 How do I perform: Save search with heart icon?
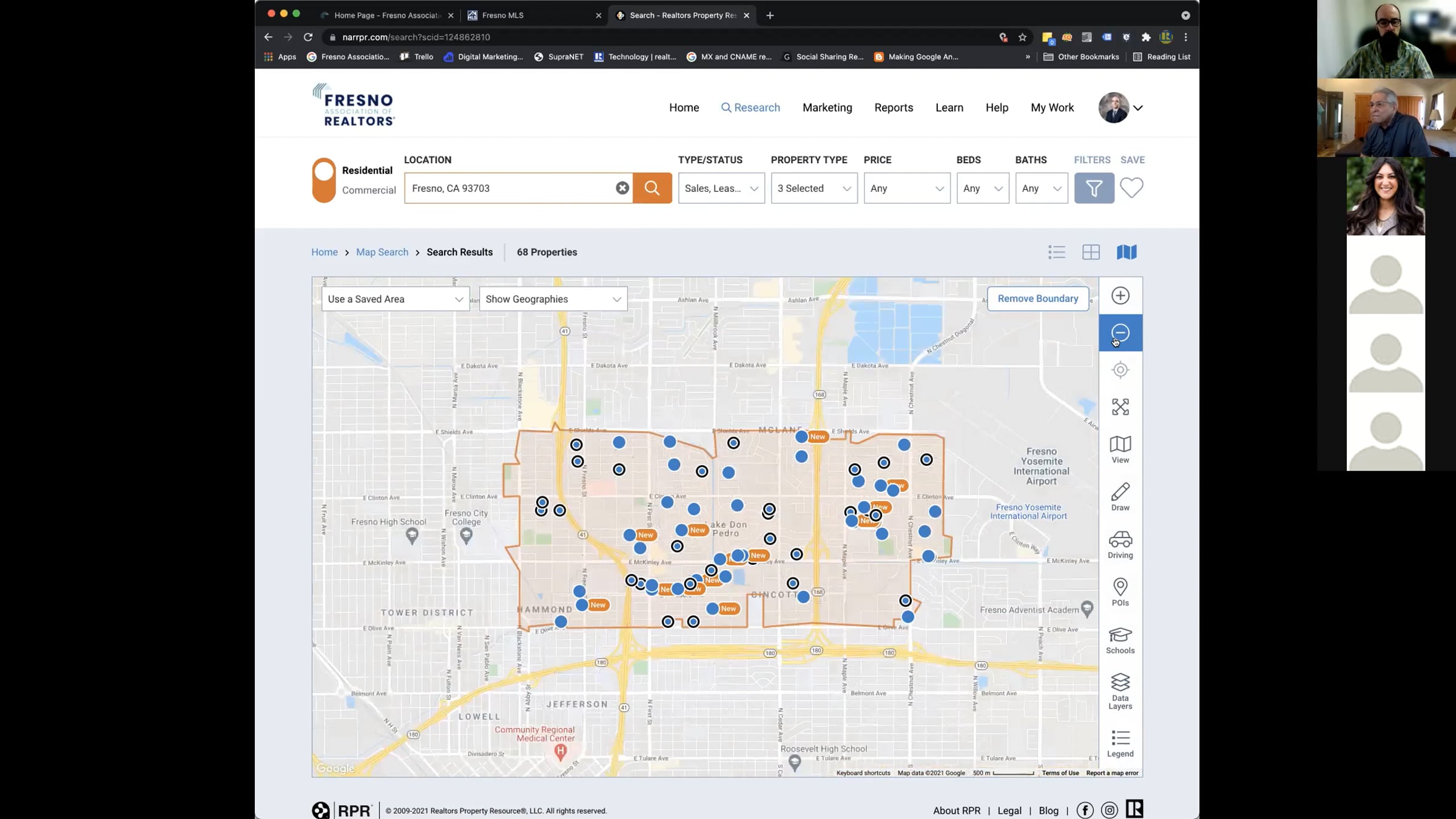click(x=1131, y=187)
